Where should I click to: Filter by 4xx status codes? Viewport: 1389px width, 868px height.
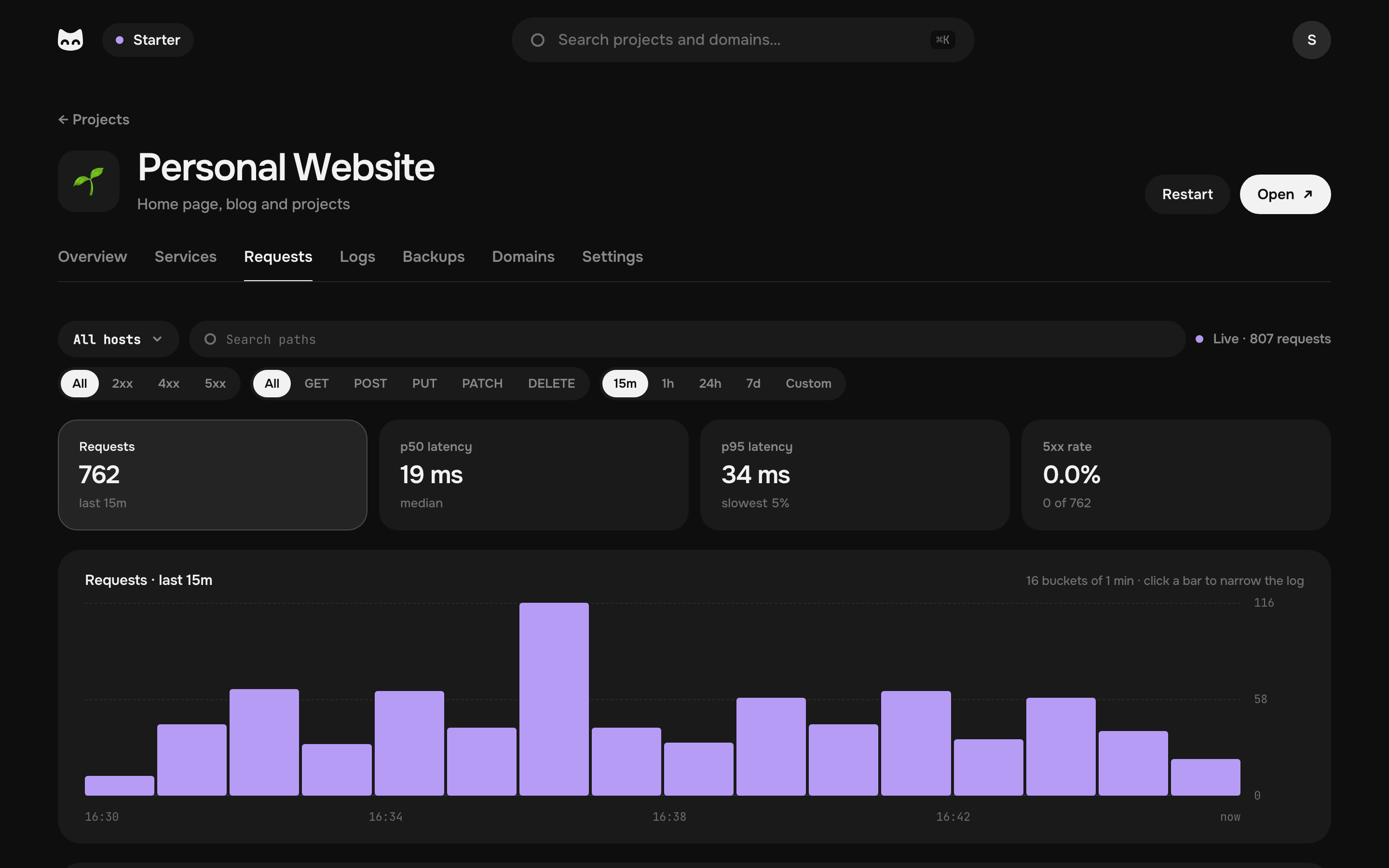click(169, 383)
